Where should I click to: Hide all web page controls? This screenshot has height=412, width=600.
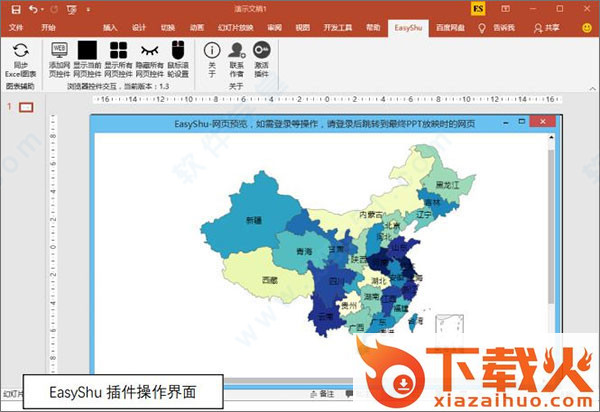click(x=149, y=50)
